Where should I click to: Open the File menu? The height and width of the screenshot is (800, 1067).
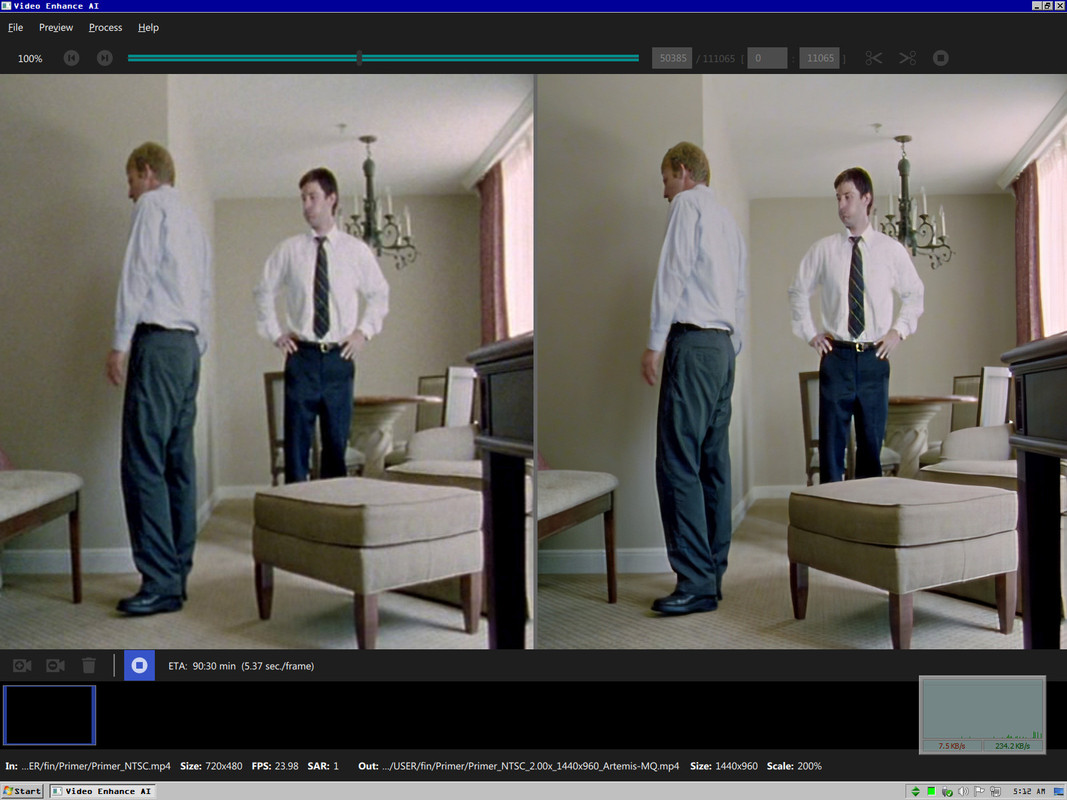(15, 28)
